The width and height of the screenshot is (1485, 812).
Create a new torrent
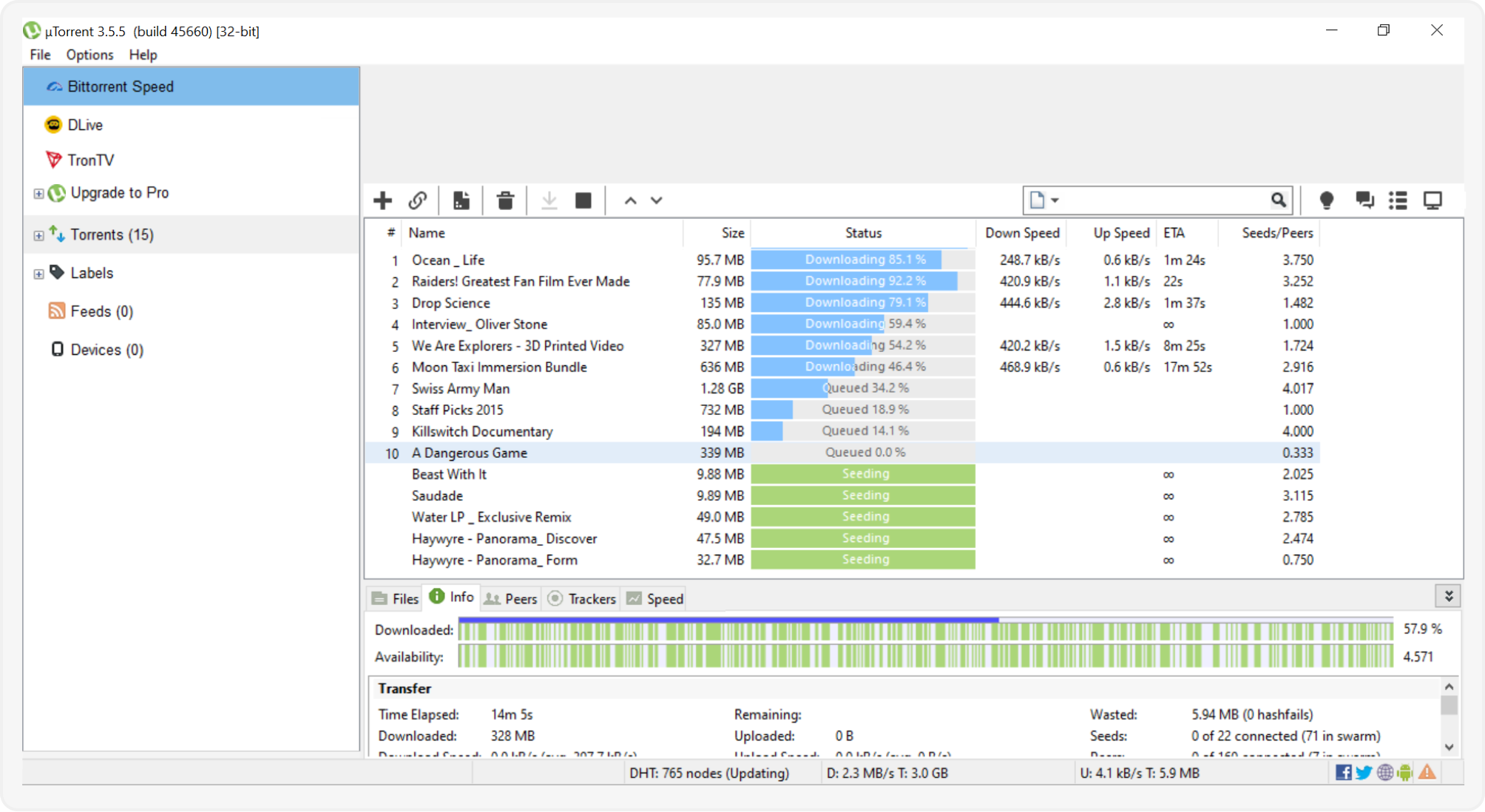coord(461,200)
